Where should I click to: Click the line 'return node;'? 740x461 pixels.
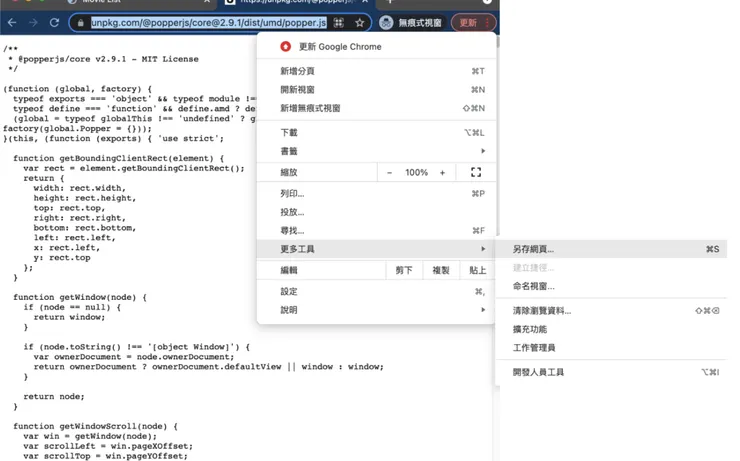[x=54, y=396]
